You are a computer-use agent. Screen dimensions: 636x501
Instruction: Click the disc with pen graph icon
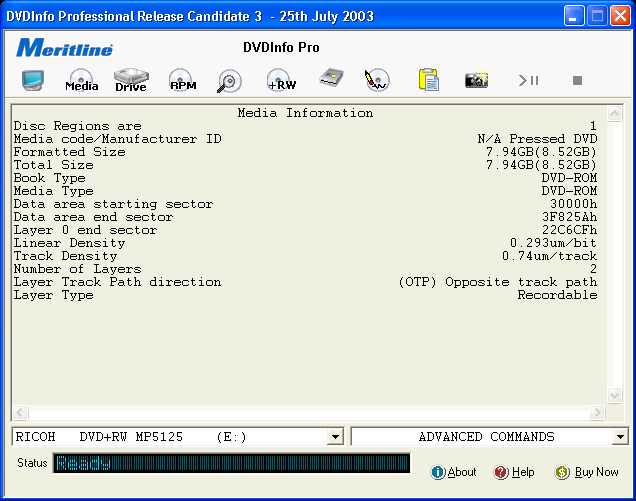(377, 80)
